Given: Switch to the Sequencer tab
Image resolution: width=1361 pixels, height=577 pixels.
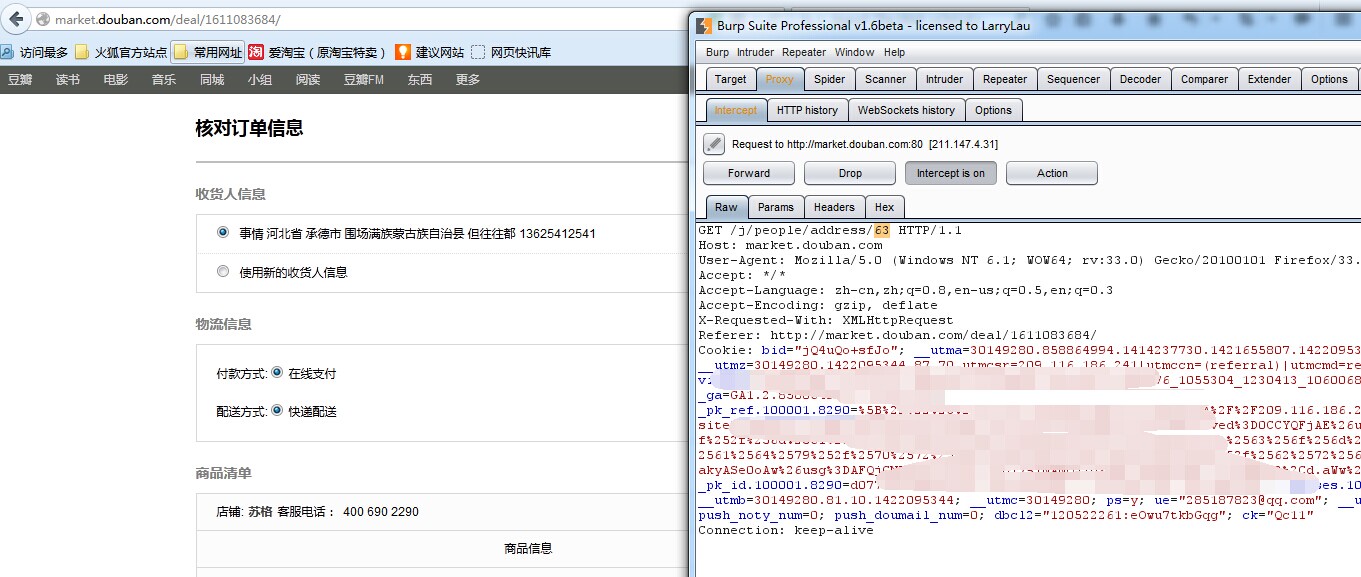Looking at the screenshot, I should pyautogui.click(x=1073, y=79).
